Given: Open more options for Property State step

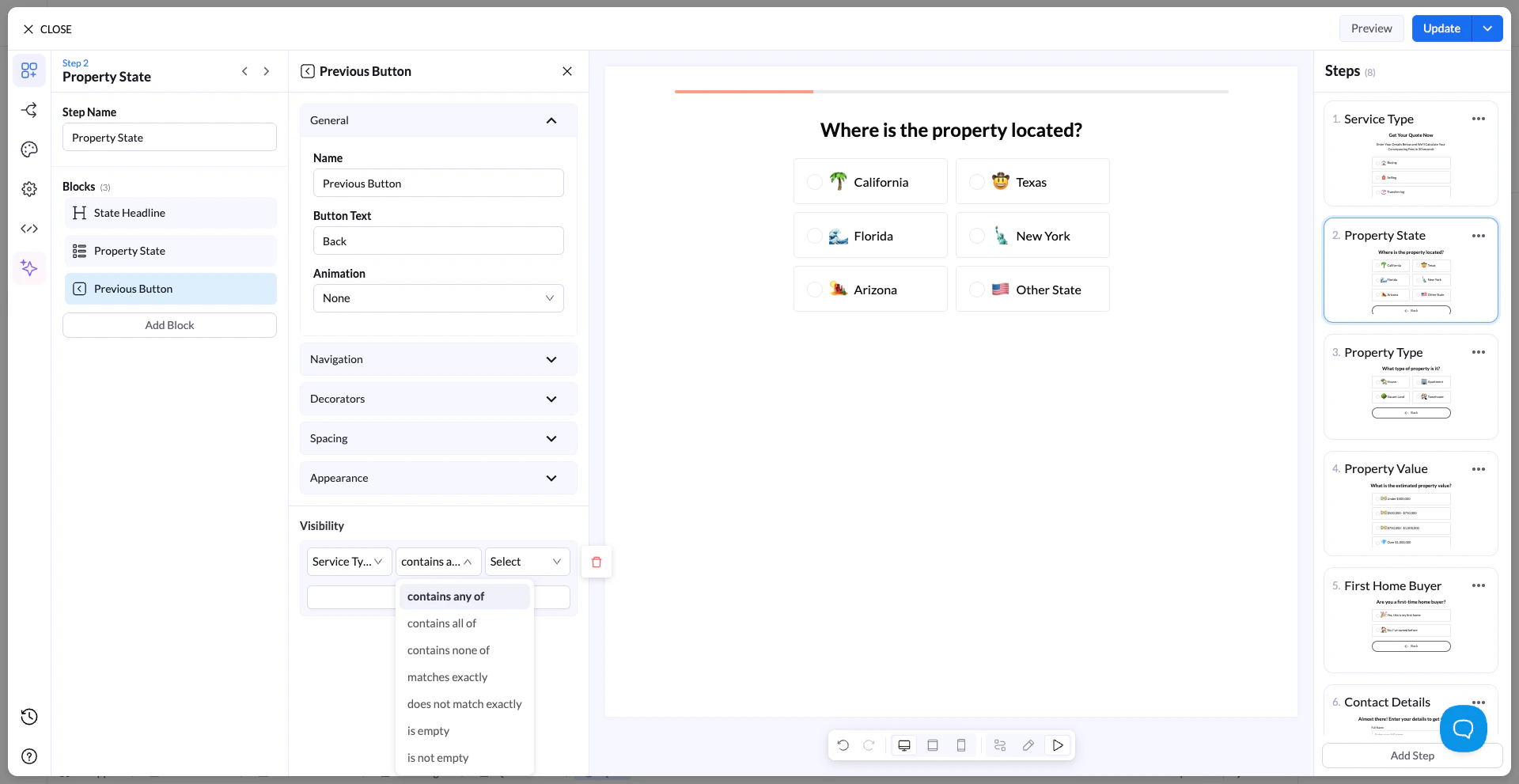Looking at the screenshot, I should click(x=1479, y=236).
